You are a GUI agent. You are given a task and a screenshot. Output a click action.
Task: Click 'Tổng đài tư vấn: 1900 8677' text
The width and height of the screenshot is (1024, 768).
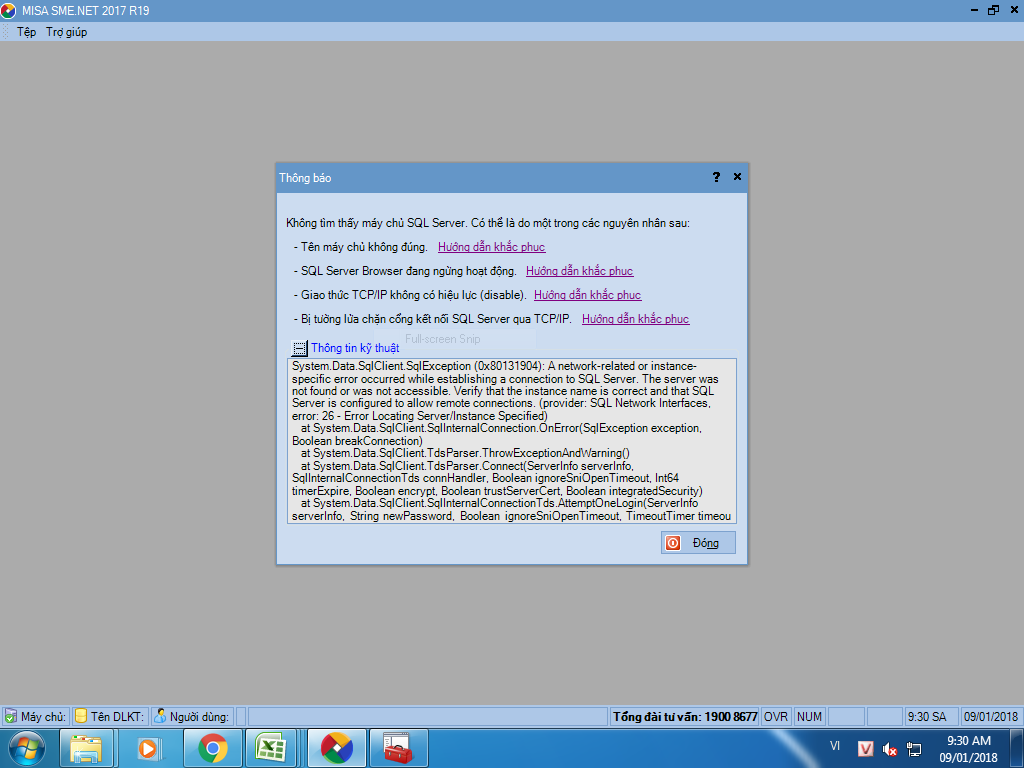tap(684, 716)
